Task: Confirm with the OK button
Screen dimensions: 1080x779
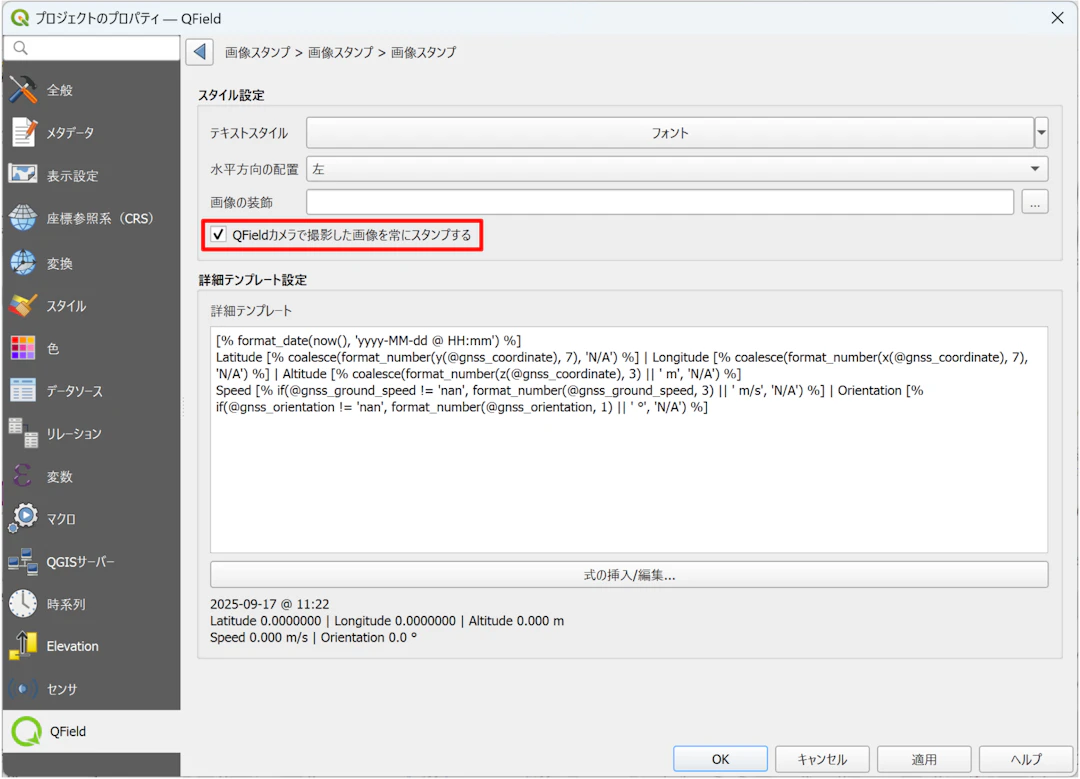Action: point(720,758)
